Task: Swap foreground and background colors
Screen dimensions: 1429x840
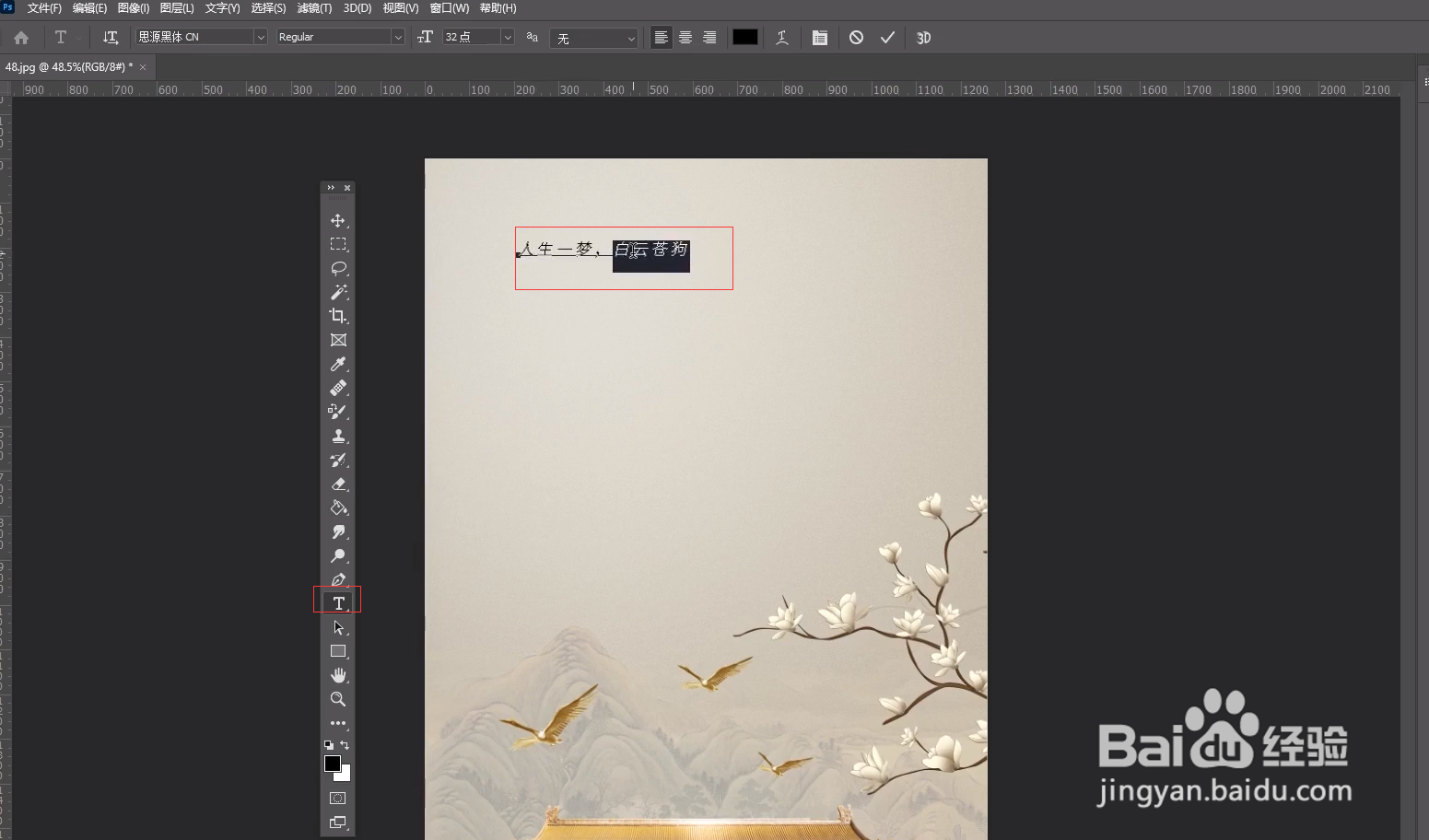Action: (x=345, y=745)
